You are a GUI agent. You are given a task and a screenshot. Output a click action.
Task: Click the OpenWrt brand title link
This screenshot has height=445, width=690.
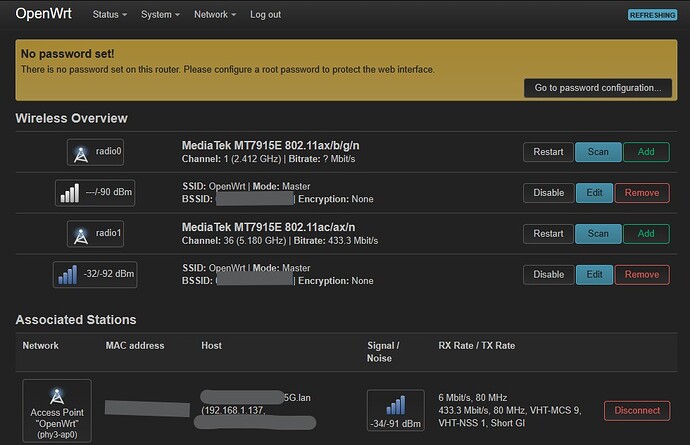pos(43,15)
